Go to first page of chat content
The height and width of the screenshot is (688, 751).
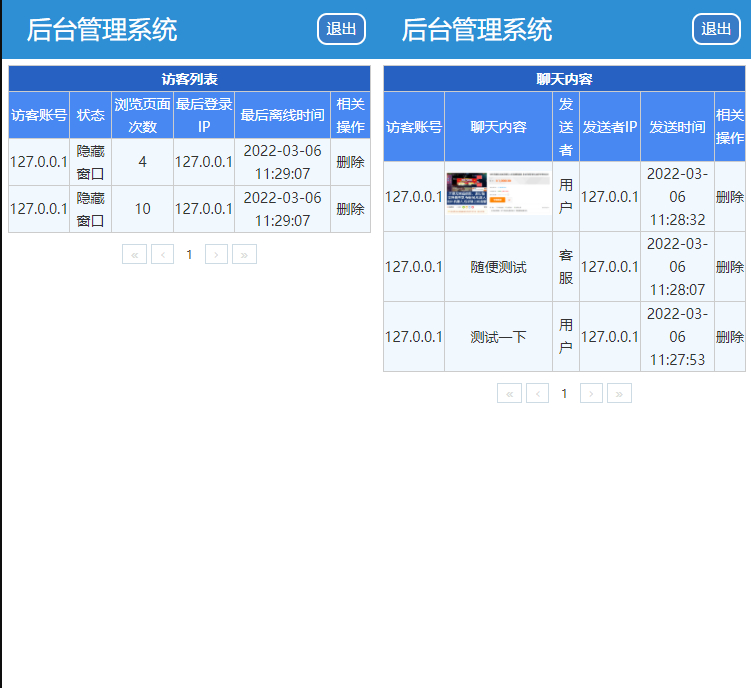509,393
